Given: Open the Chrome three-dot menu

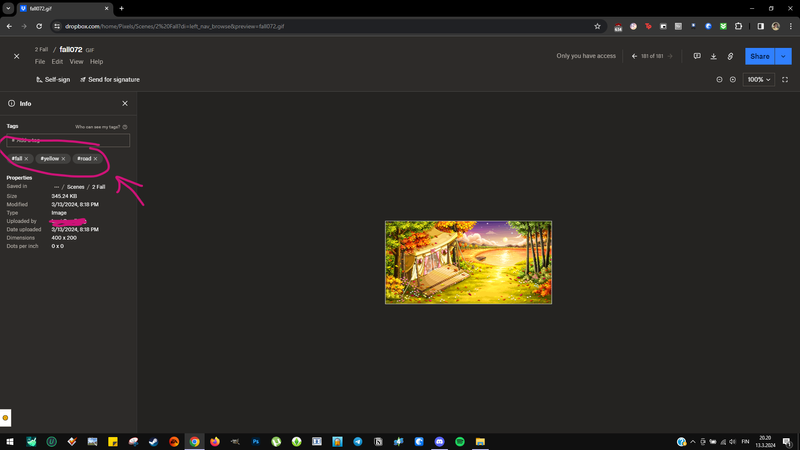Looking at the screenshot, I should (791, 26).
